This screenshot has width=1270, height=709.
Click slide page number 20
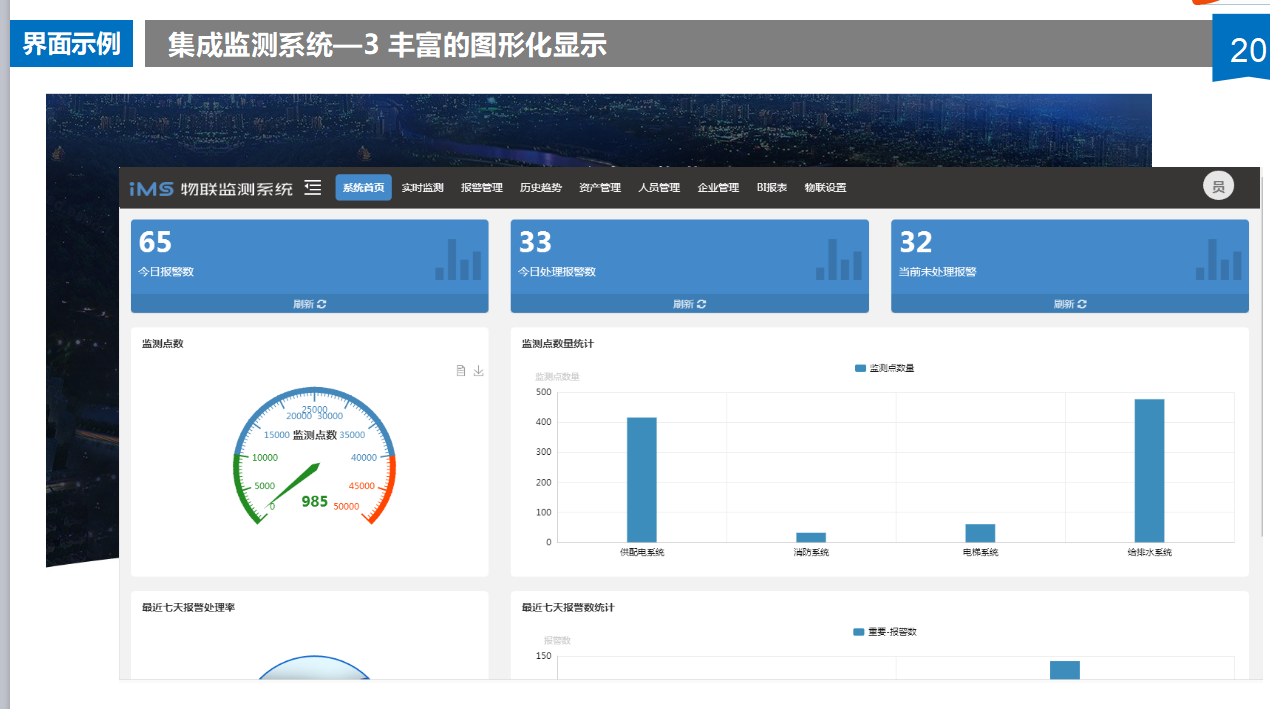click(1248, 49)
